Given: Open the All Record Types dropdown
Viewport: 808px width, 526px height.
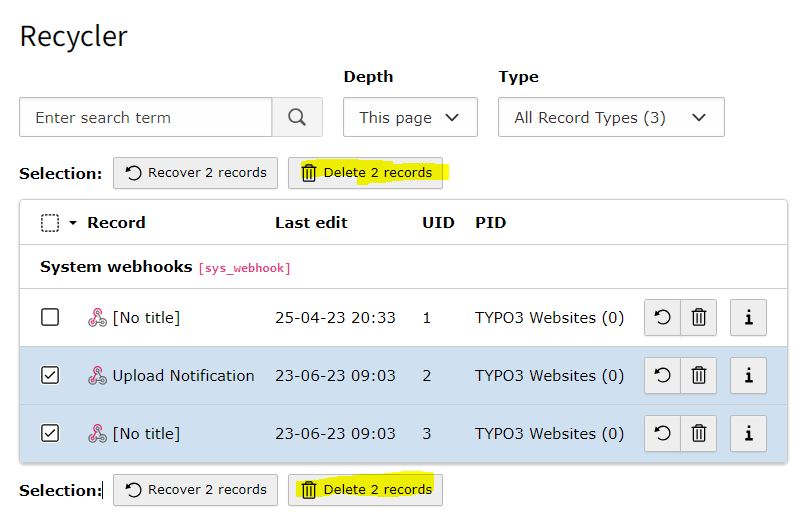Looking at the screenshot, I should 610,117.
